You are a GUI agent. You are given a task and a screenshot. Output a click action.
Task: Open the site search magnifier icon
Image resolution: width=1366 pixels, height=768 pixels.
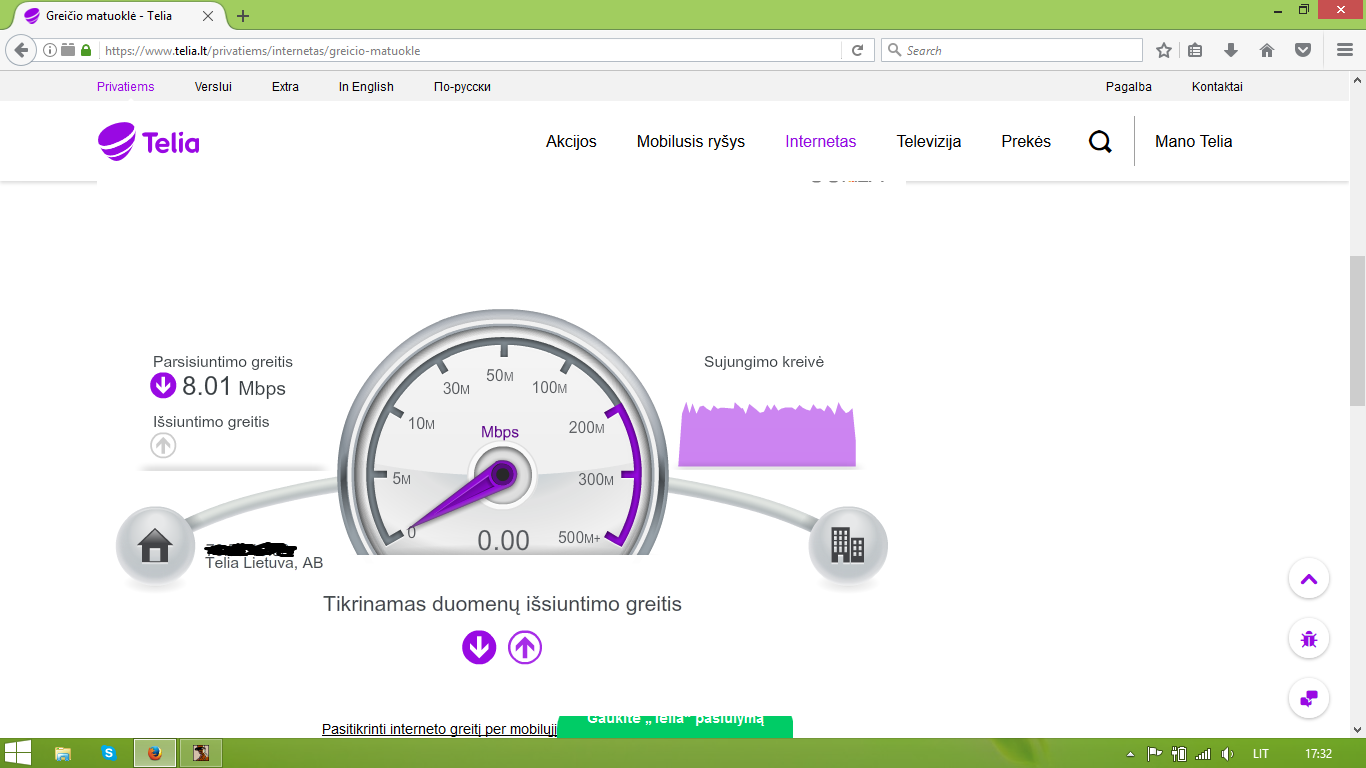1100,142
